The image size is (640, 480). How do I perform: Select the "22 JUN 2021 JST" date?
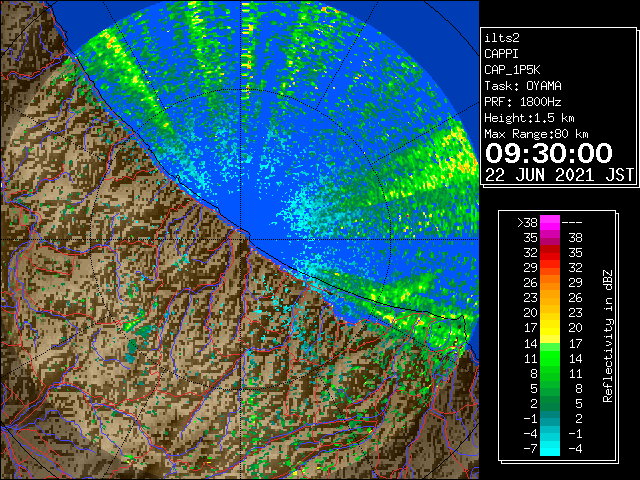559,175
